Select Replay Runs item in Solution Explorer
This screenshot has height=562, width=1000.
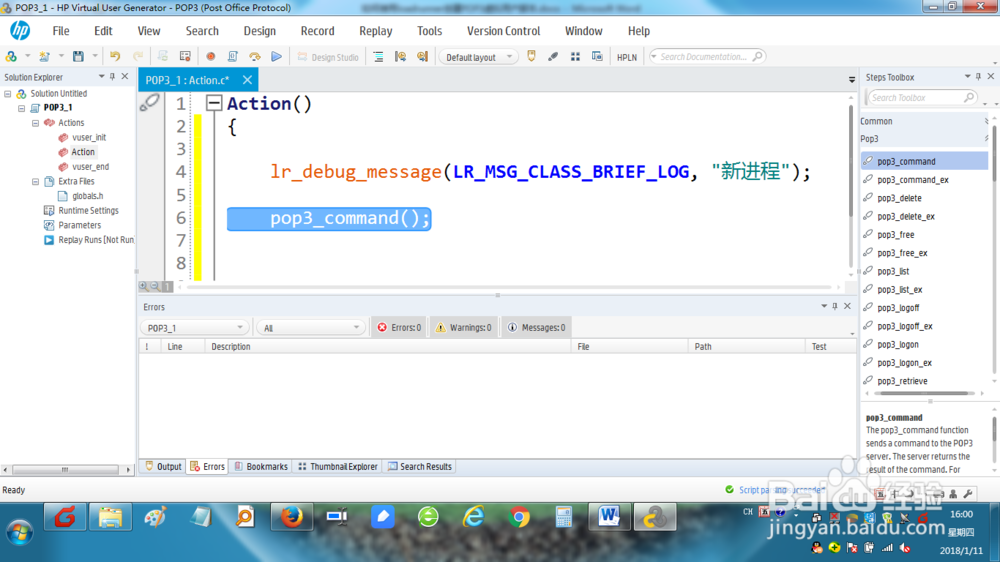pos(96,240)
